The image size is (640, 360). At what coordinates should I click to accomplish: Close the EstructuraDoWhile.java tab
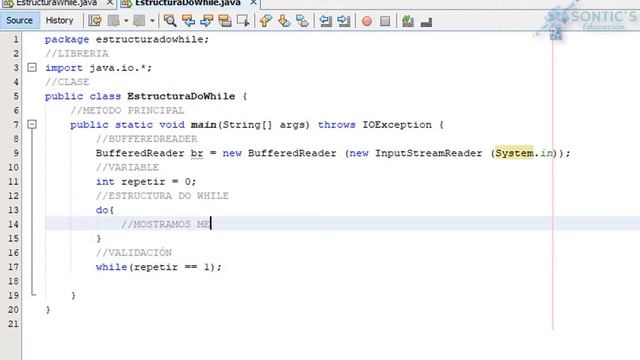pyautogui.click(x=253, y=3)
